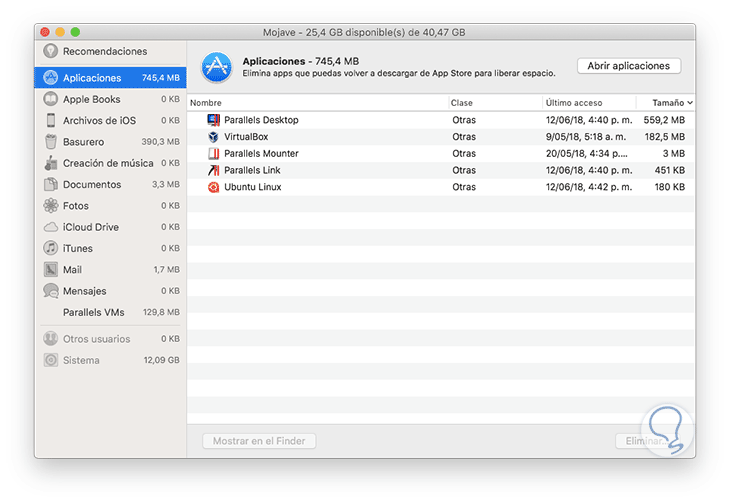Select the Creación de música icon
Screen dimensions: 730x503
(x=50, y=163)
